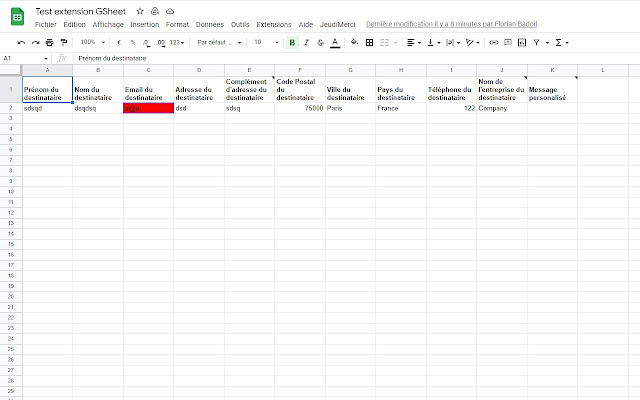Screen dimensions: 640x400
Task: Open the functions sigma menu
Action: pyautogui.click(x=561, y=42)
